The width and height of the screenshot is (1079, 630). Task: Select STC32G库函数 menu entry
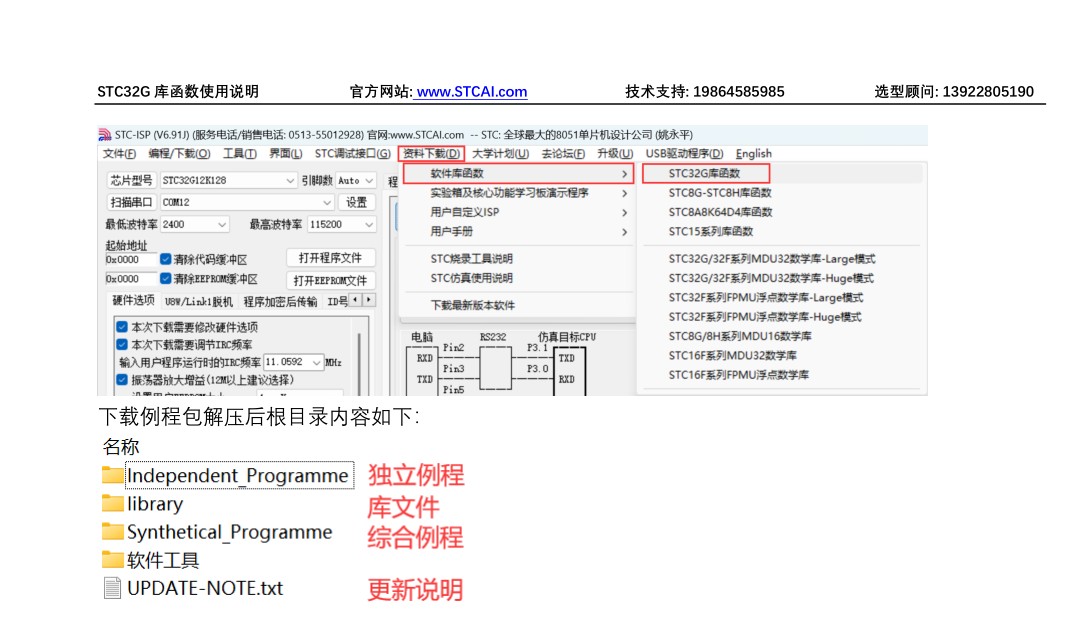coord(705,173)
